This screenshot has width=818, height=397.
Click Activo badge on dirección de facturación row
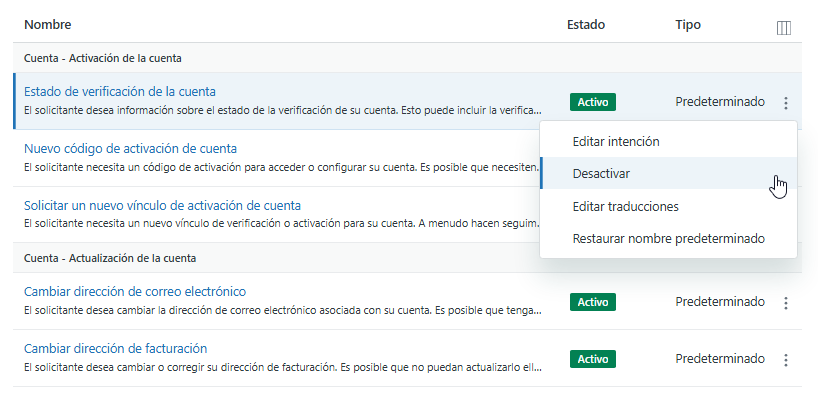(x=593, y=359)
